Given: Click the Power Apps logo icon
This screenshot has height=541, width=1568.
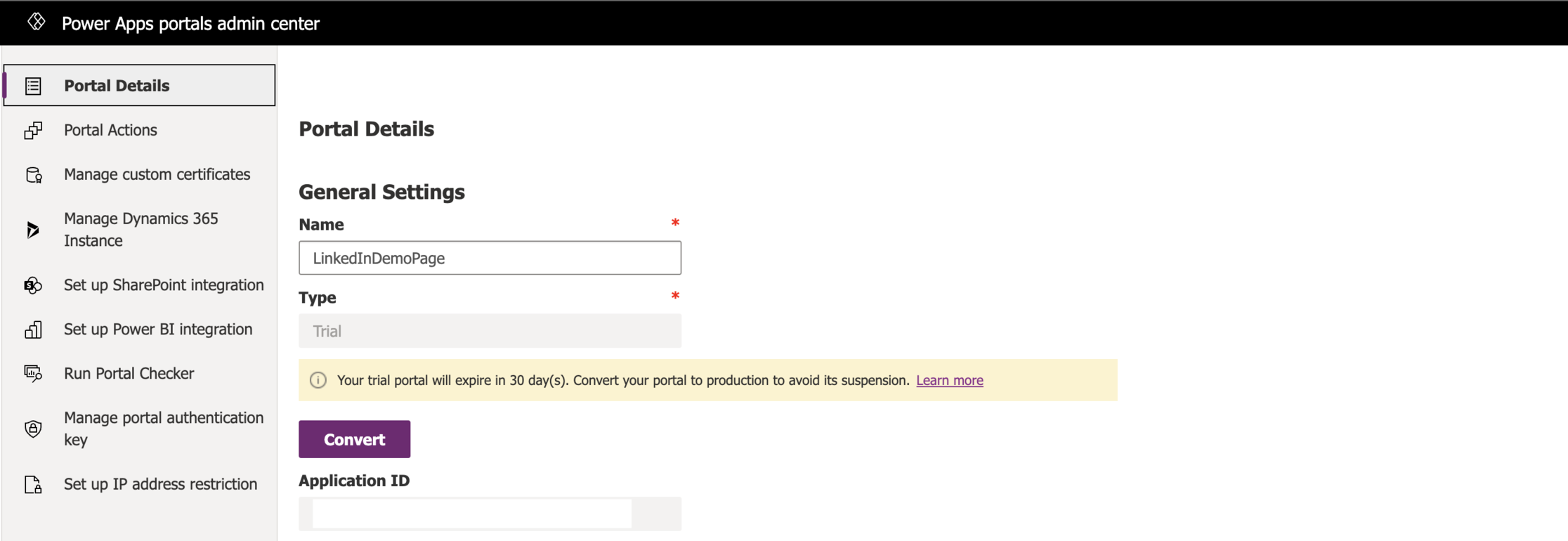Looking at the screenshot, I should click(x=37, y=22).
